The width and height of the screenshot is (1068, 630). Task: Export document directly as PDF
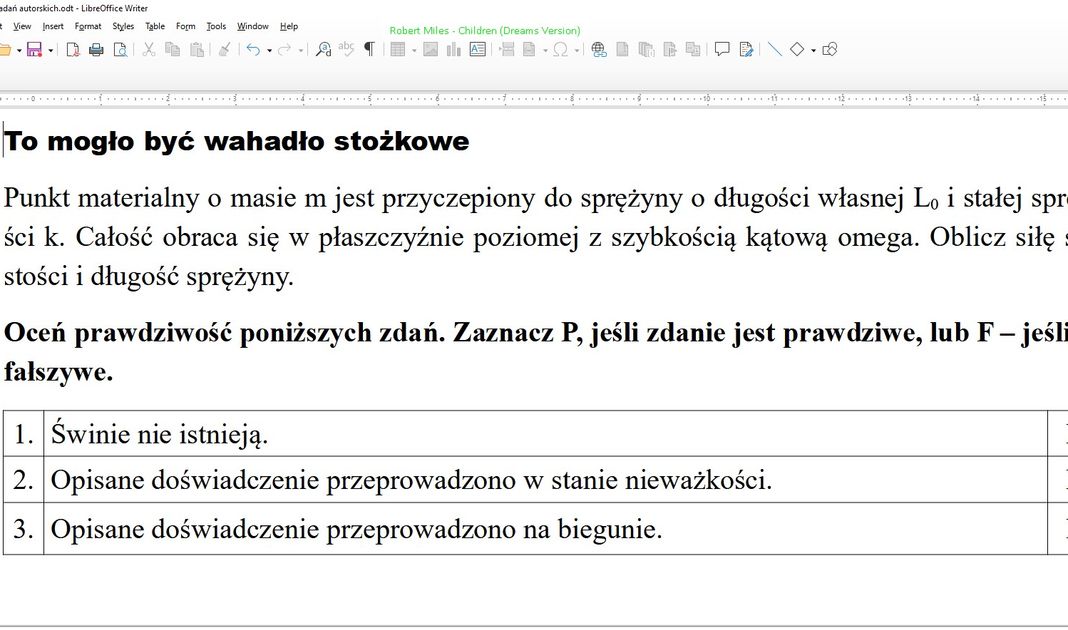(73, 49)
